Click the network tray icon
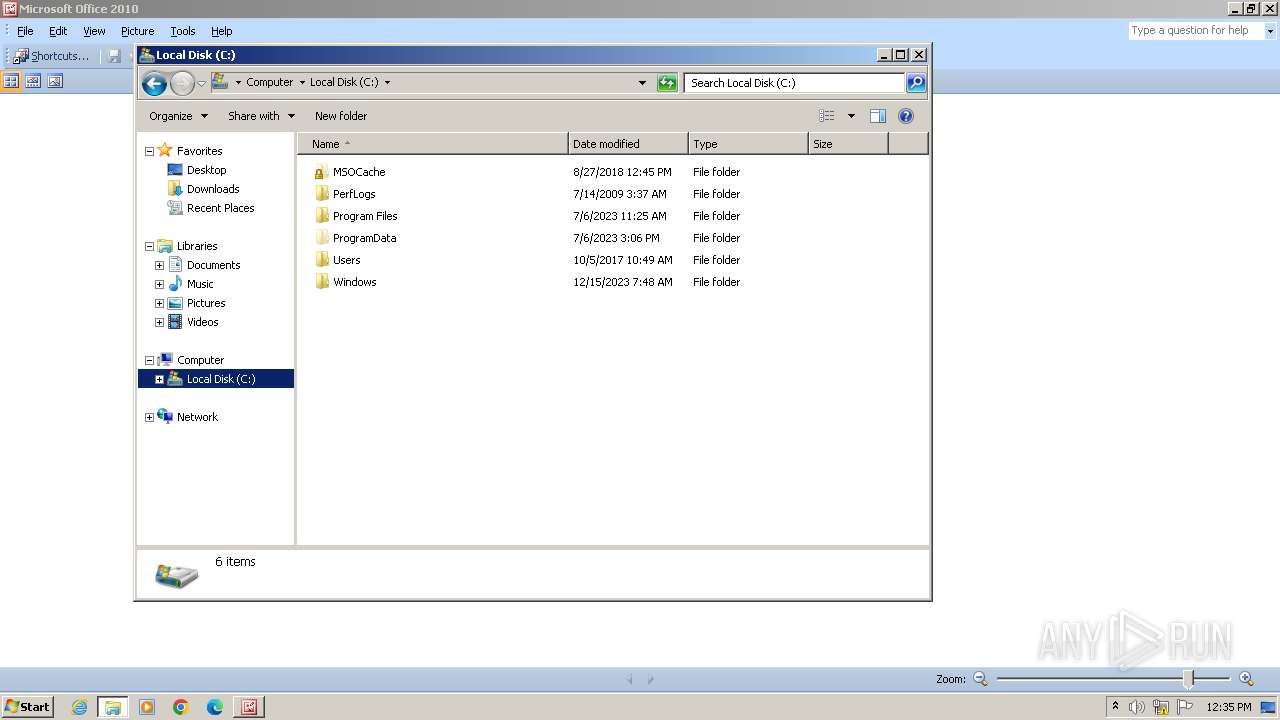This screenshot has width=1280, height=720. pyautogui.click(x=1161, y=707)
